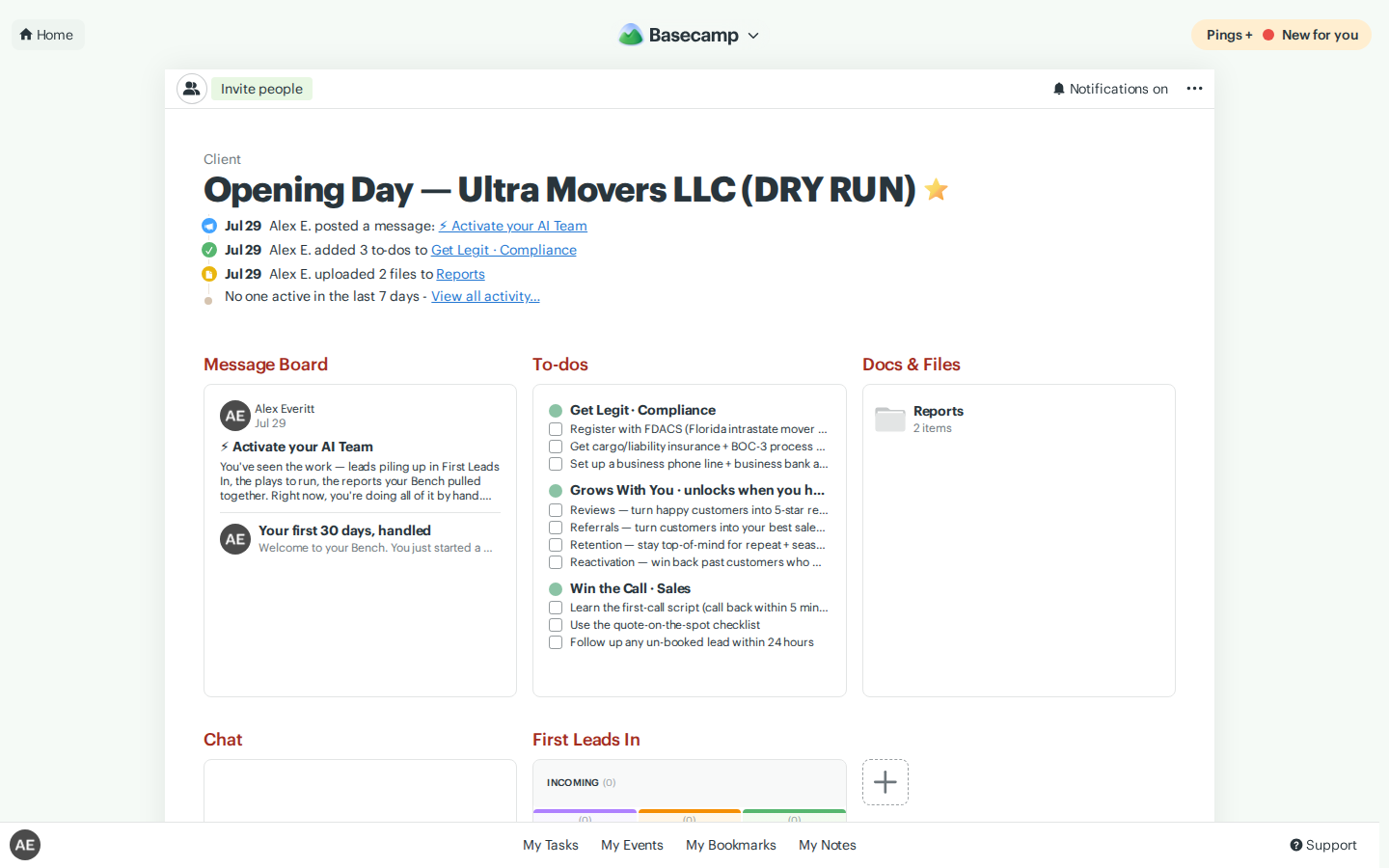The height and width of the screenshot is (868, 1389).
Task: Open the Activate your AI Team activity link
Action: (512, 226)
